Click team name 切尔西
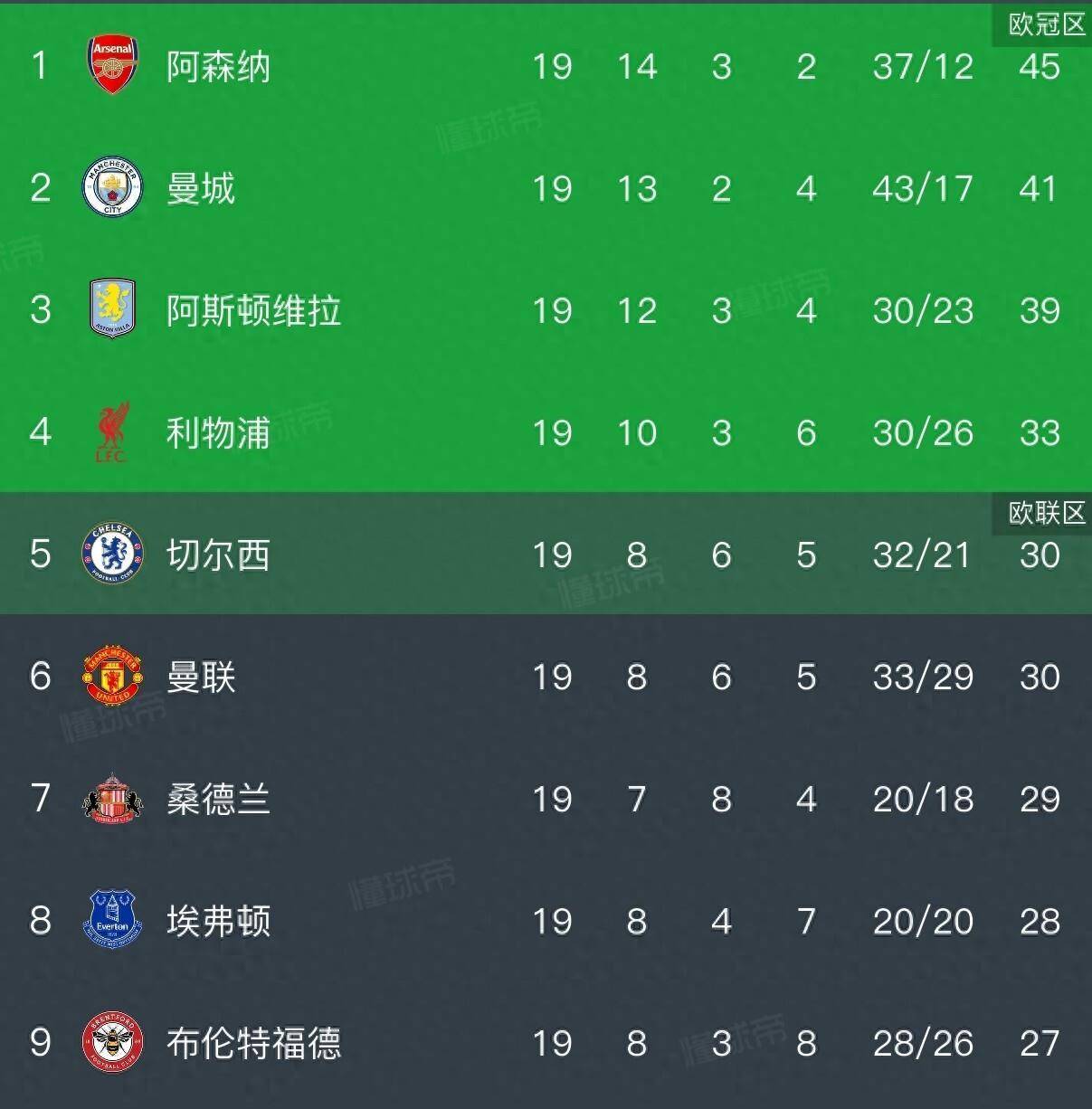This screenshot has height=1109, width=1092. tap(218, 554)
